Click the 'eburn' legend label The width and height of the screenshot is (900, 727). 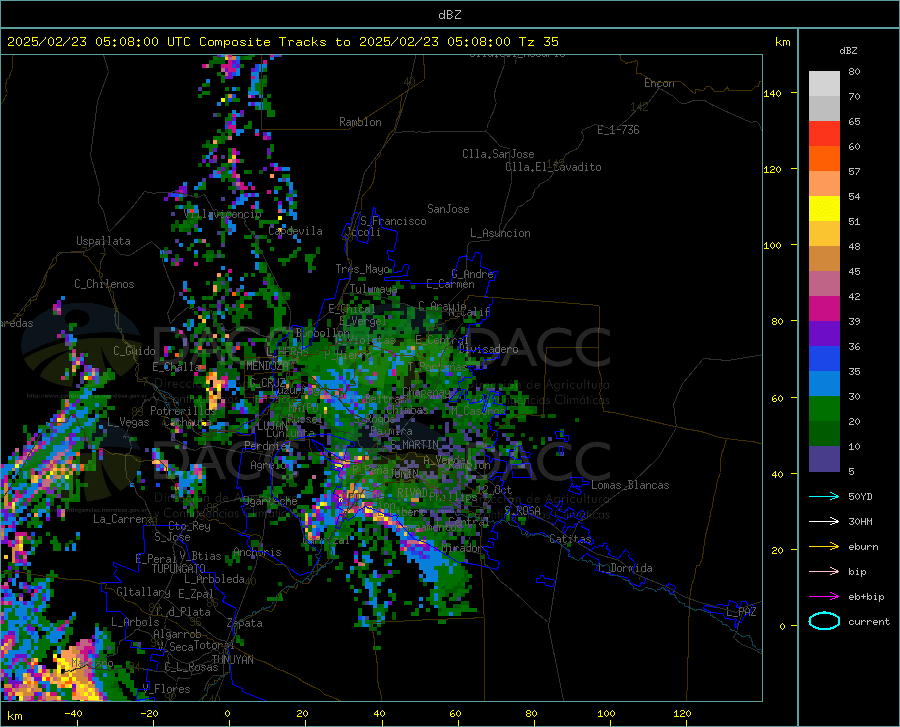[863, 547]
